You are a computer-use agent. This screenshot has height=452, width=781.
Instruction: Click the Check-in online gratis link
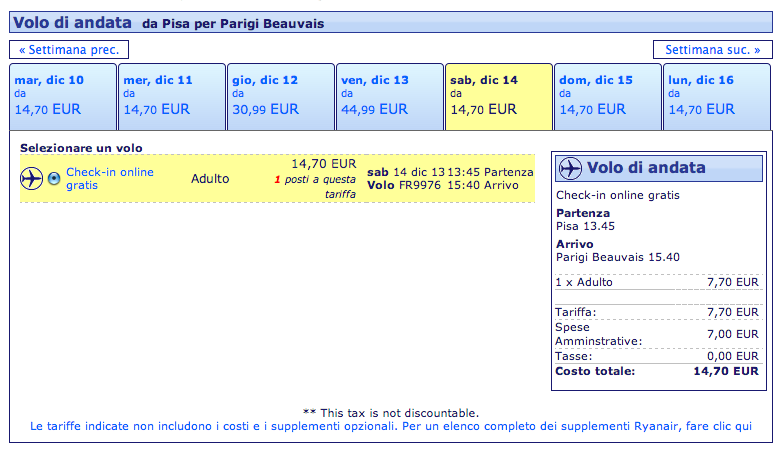coord(110,178)
